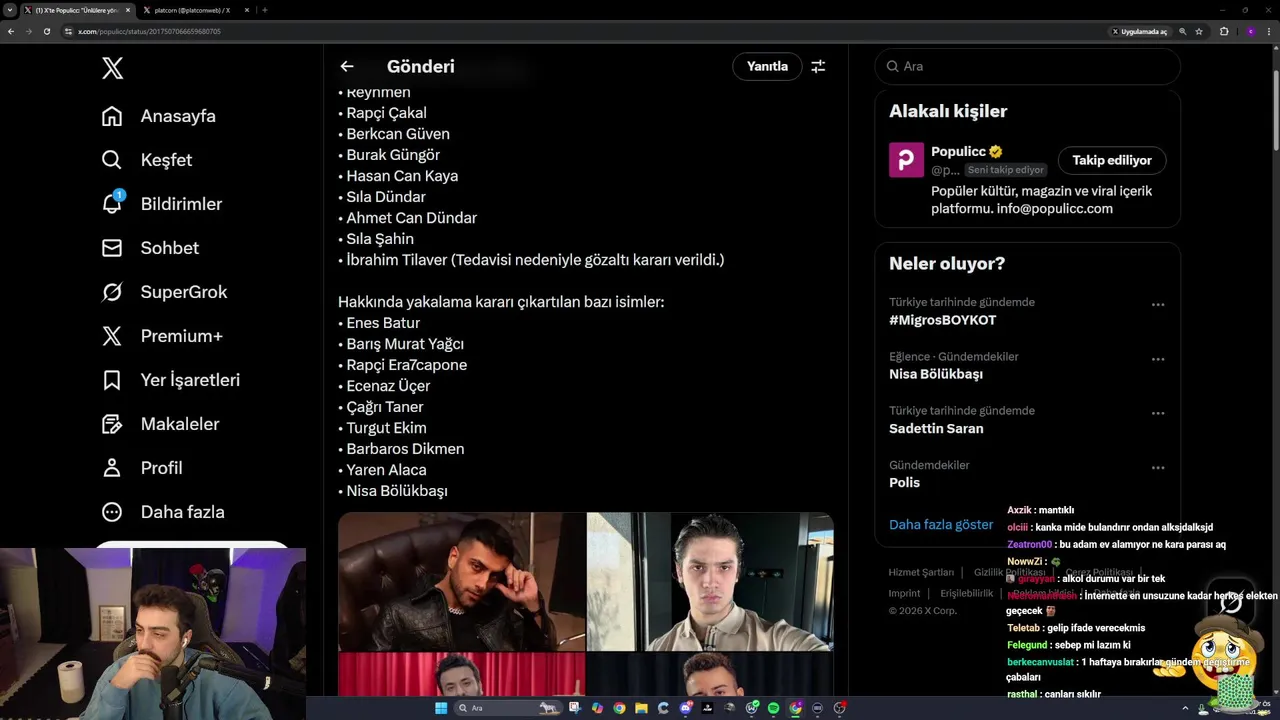Viewport: 1280px width, 720px height.
Task: Close the platcorn browser tab
Action: [x=247, y=10]
